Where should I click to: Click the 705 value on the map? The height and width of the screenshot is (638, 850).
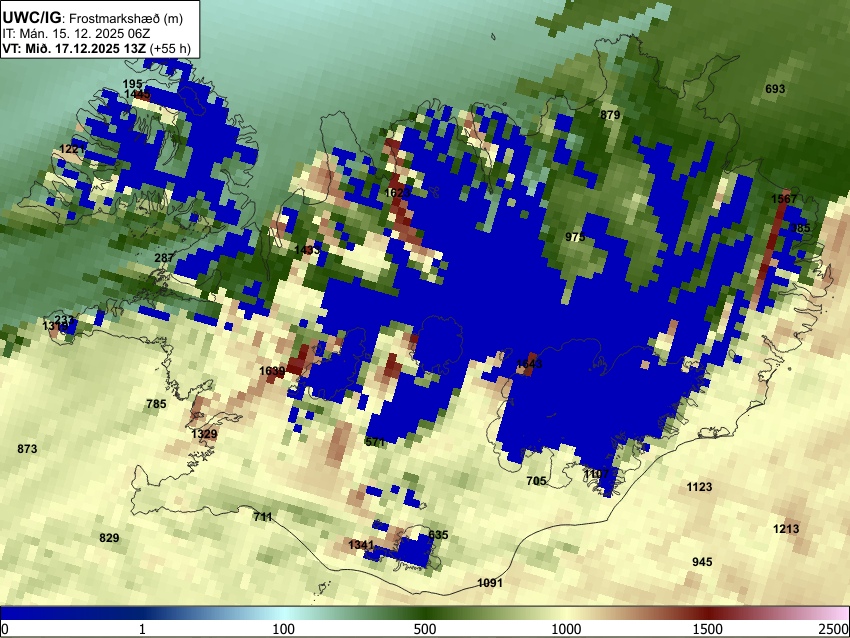536,481
